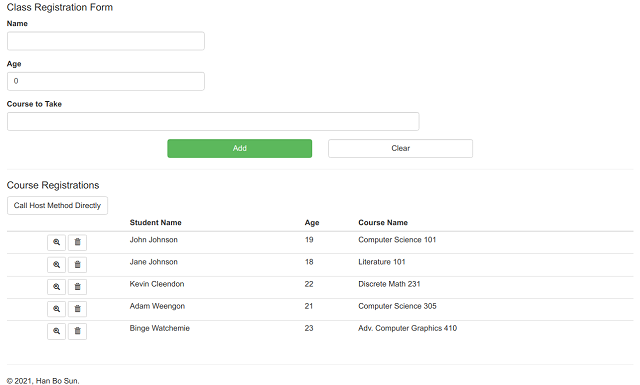Click Call Host Method Directly button
Image resolution: width=640 pixels, height=385 pixels.
point(57,205)
